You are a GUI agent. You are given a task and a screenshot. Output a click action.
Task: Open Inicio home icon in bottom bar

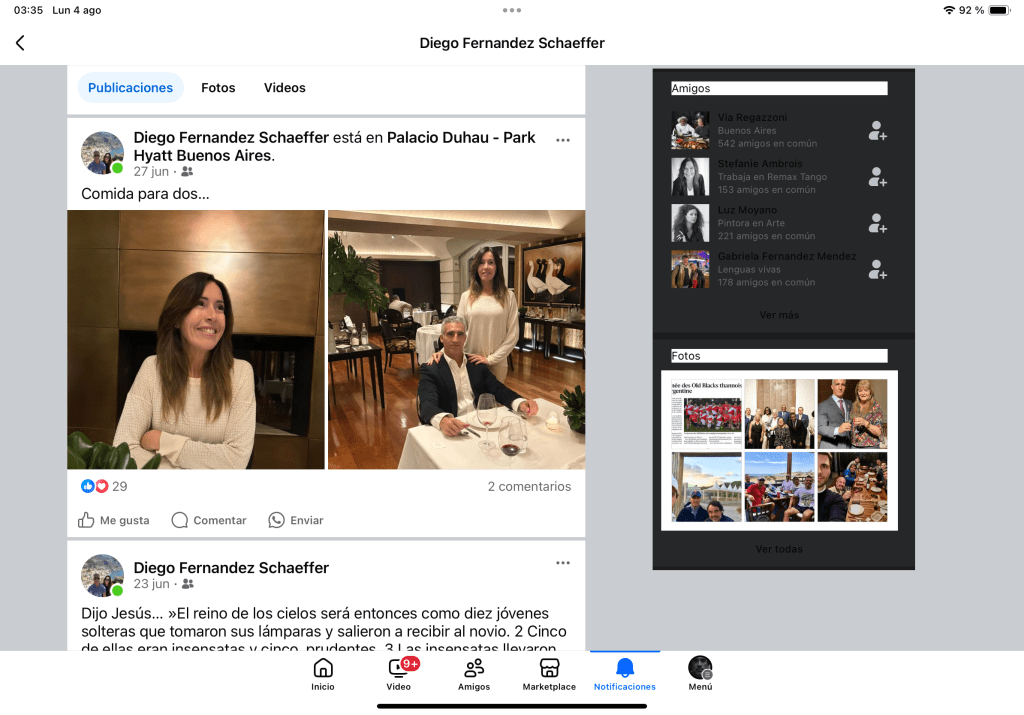tap(323, 674)
